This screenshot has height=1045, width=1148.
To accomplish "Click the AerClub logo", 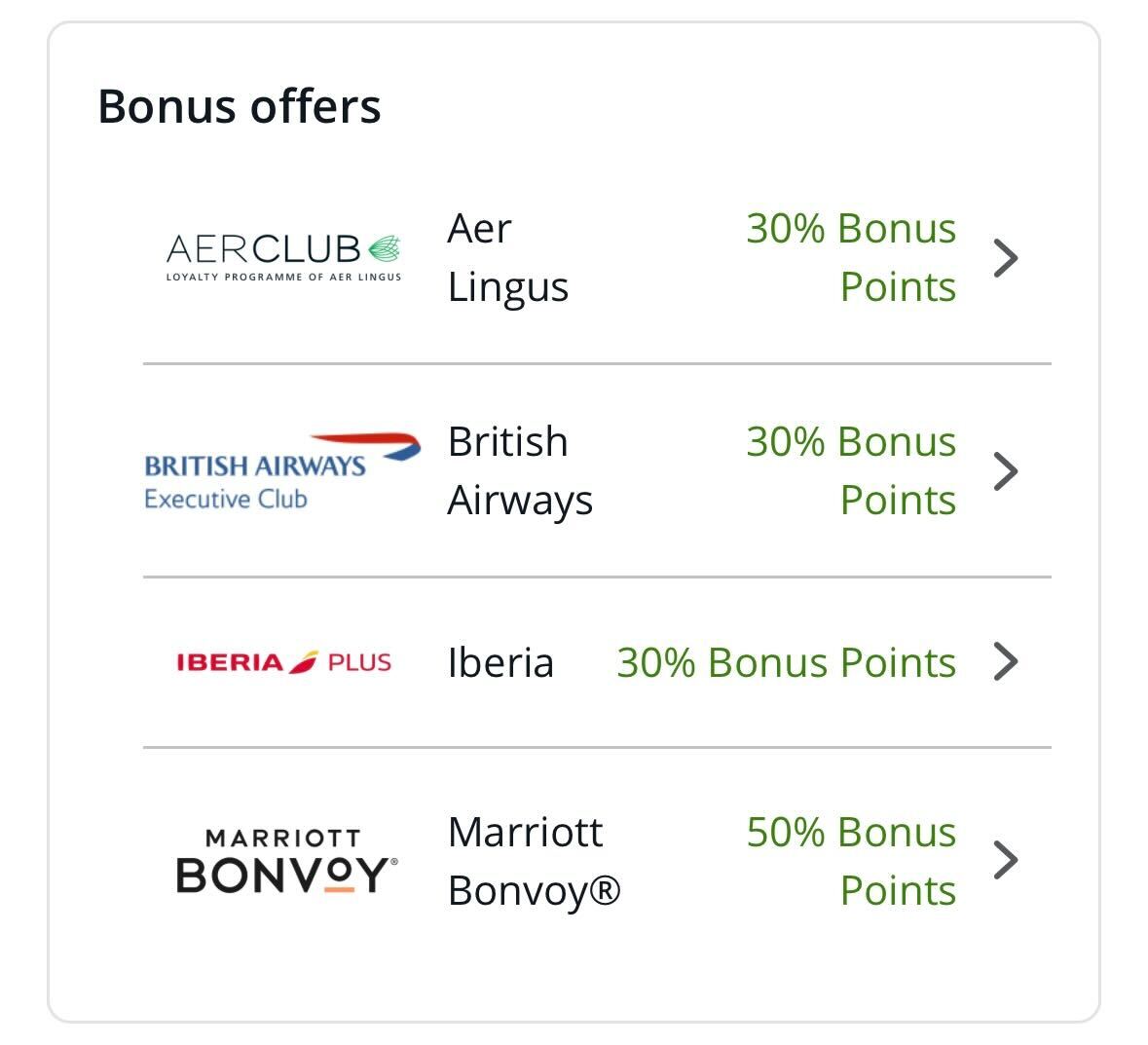I will [x=282, y=257].
